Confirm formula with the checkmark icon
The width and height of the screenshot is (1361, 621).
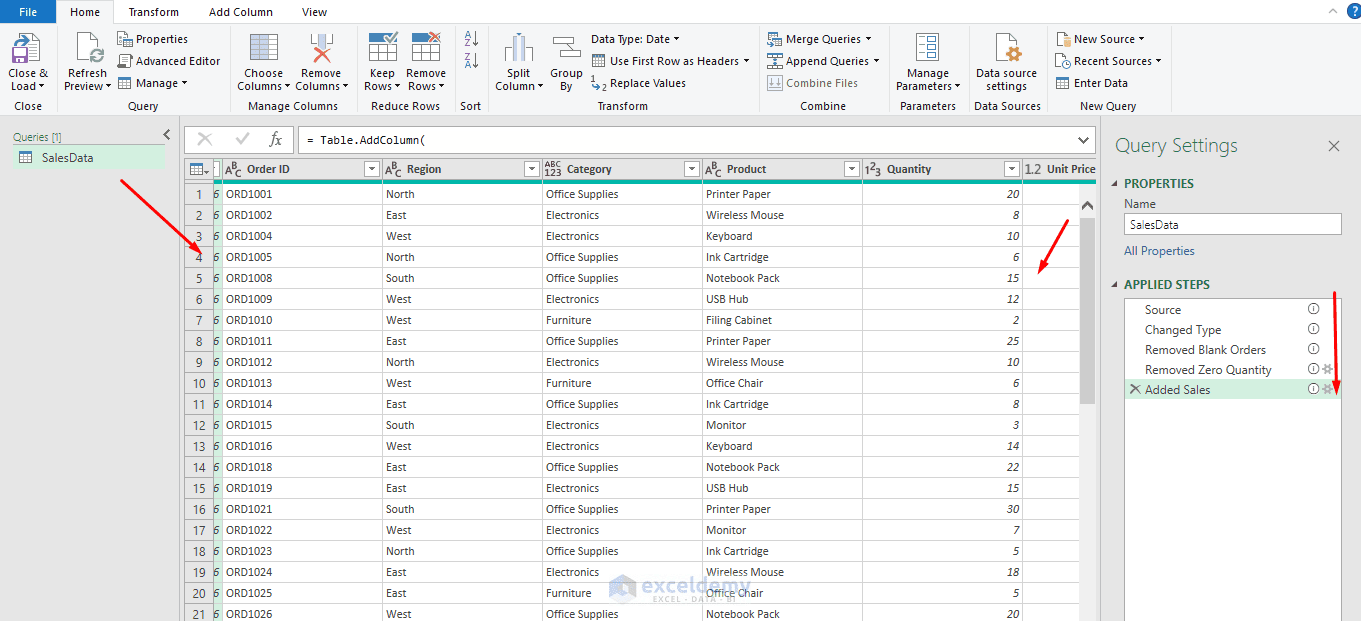coord(242,140)
